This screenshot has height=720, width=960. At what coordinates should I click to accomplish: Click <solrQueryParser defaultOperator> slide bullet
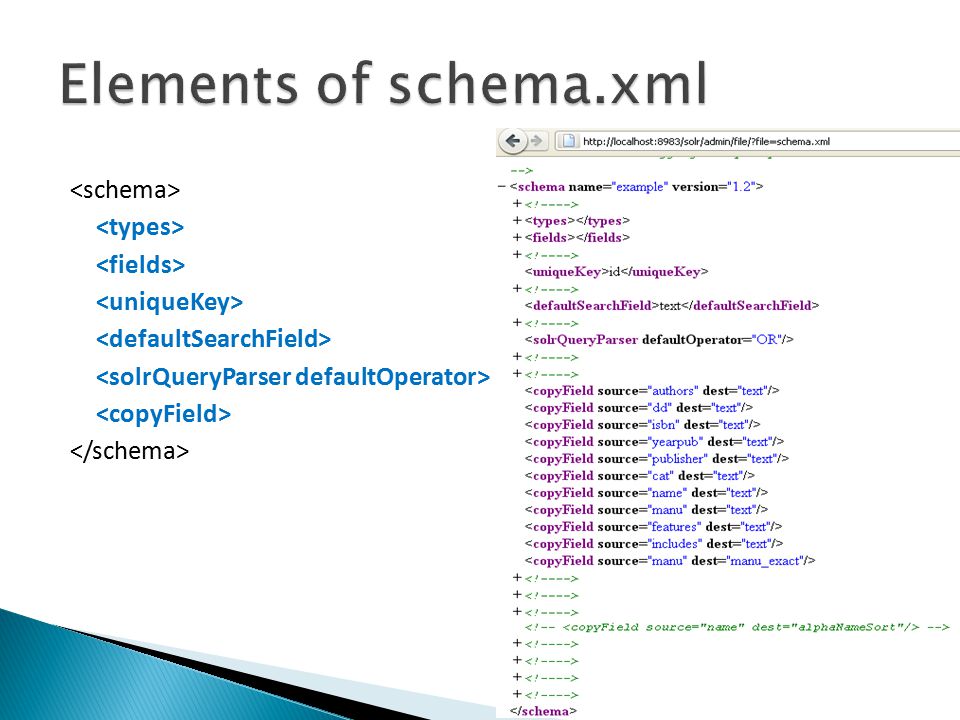click(x=293, y=377)
